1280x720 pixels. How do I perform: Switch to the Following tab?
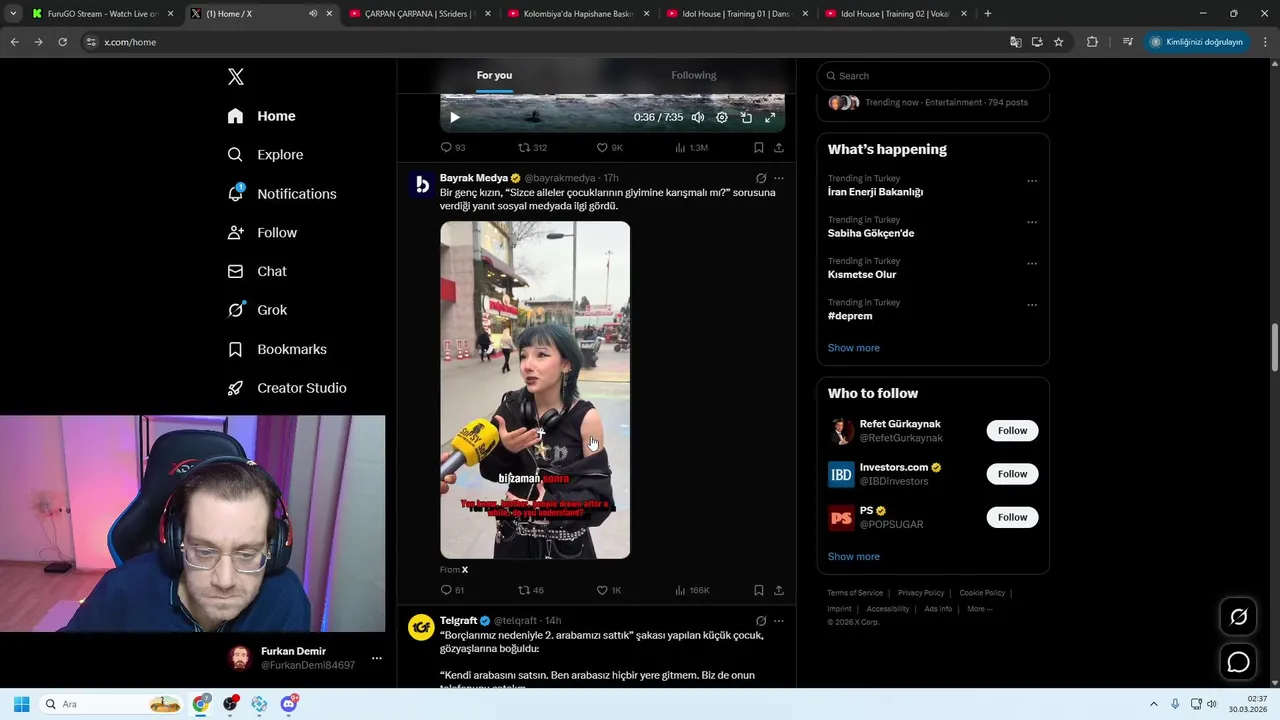pyautogui.click(x=694, y=75)
